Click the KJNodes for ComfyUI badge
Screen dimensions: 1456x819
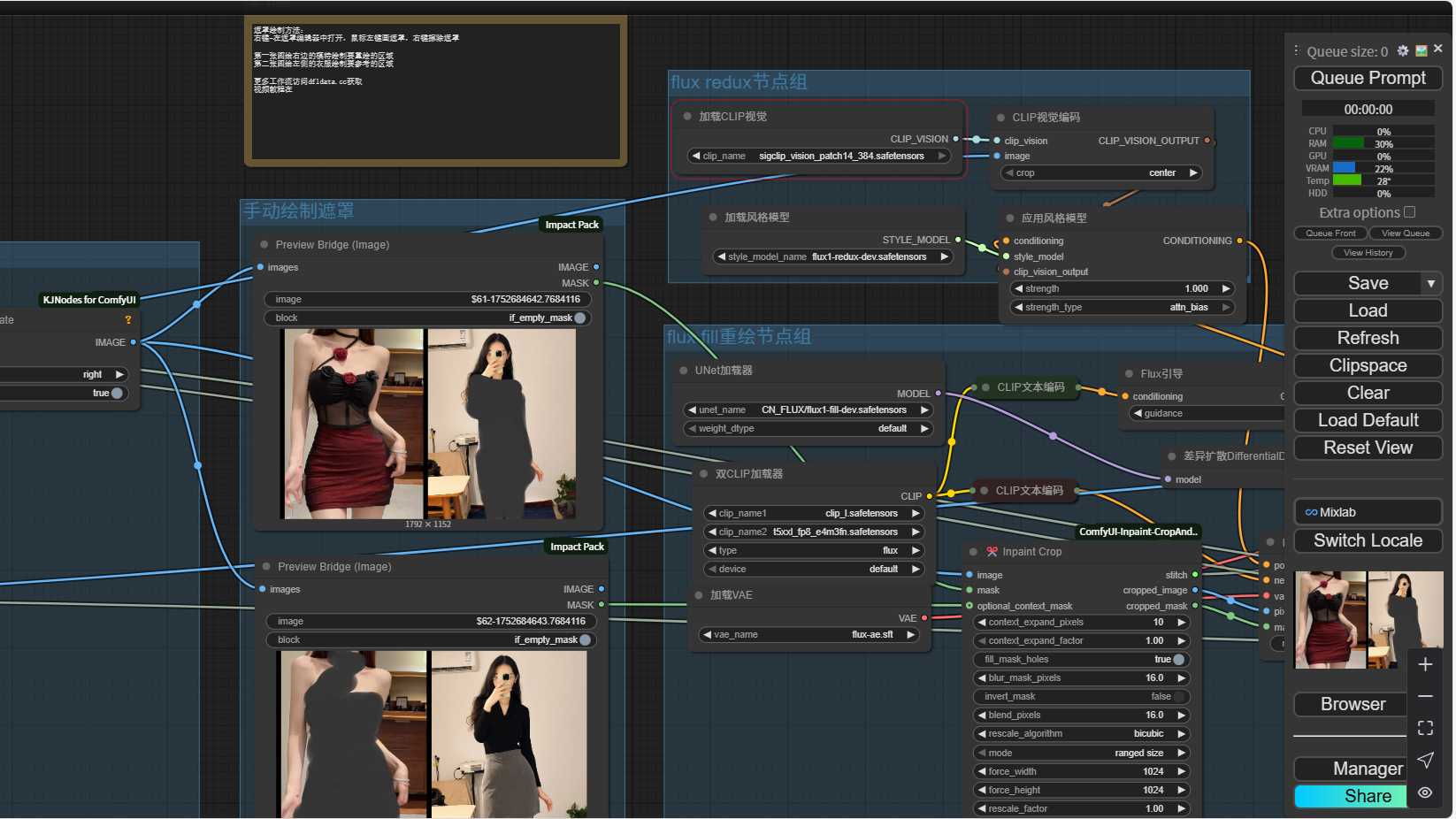click(x=89, y=300)
